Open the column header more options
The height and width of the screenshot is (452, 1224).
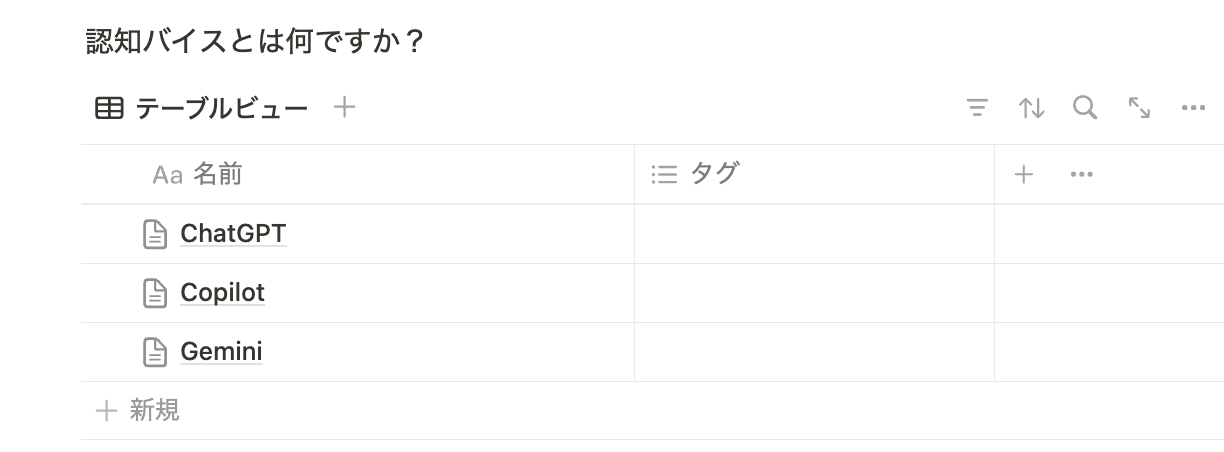[1081, 175]
